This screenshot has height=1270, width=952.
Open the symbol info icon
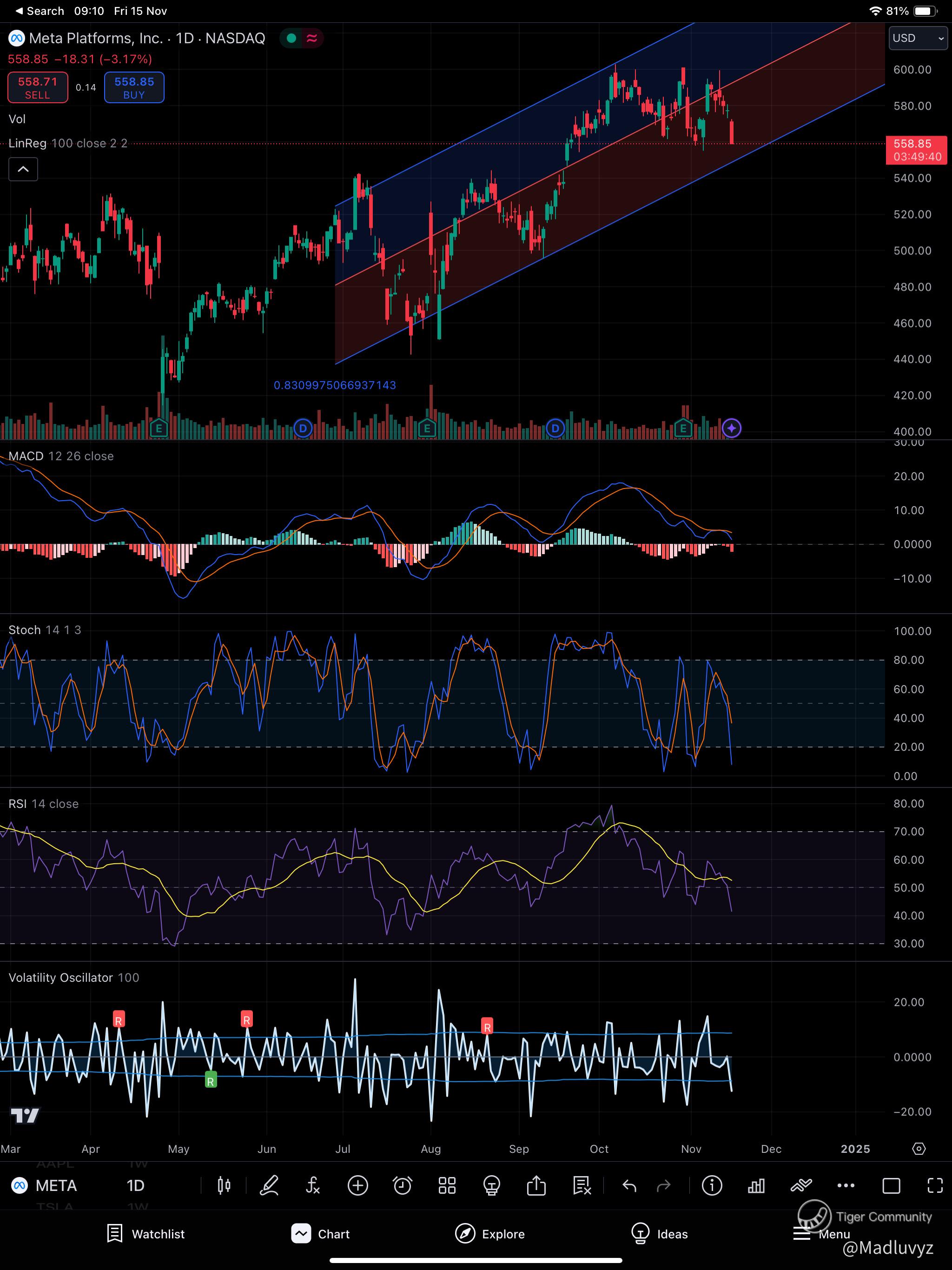pyautogui.click(x=712, y=1185)
